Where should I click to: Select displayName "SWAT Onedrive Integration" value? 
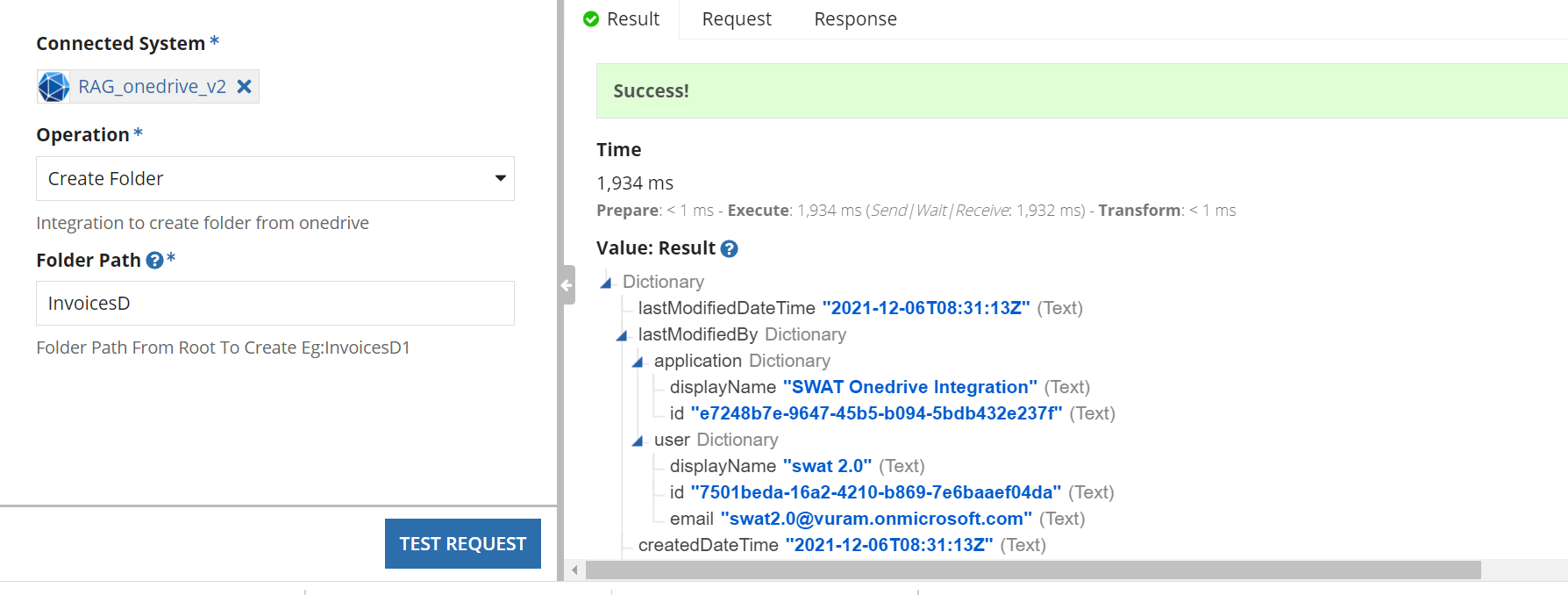coord(910,387)
